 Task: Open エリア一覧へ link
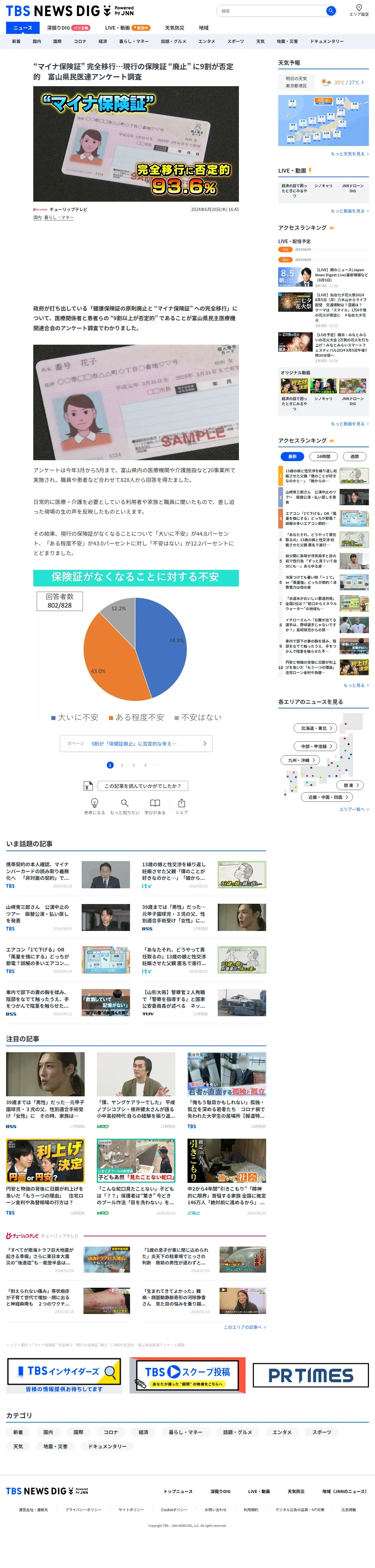[354, 809]
